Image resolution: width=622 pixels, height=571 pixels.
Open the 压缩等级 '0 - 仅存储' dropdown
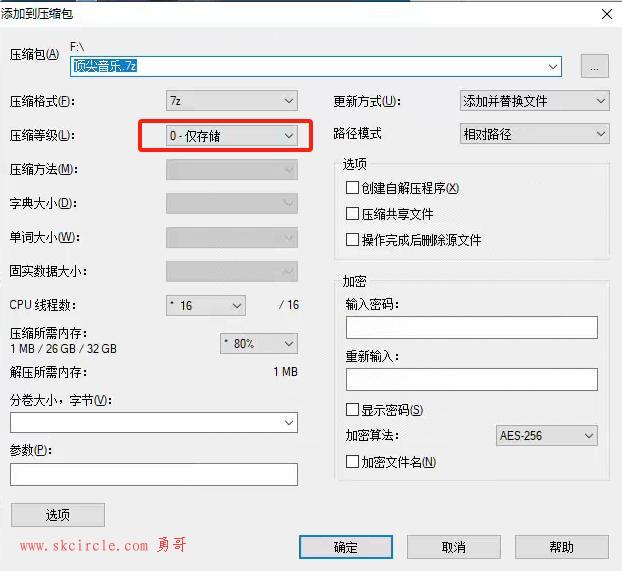pyautogui.click(x=232, y=136)
